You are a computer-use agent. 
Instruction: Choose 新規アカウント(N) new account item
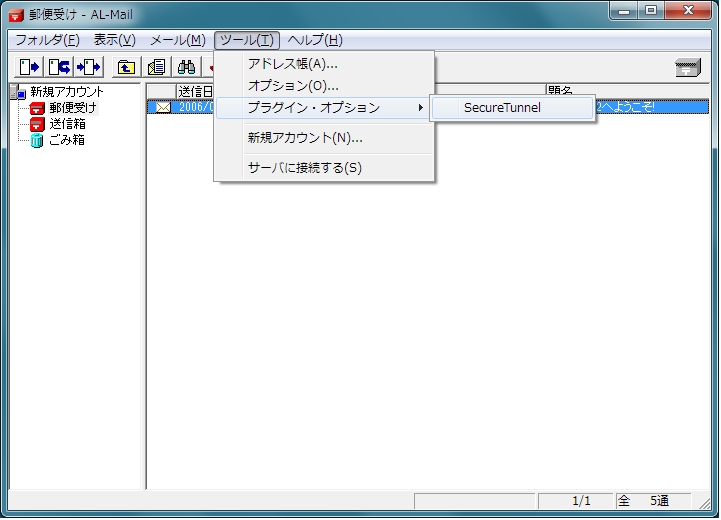click(x=304, y=137)
